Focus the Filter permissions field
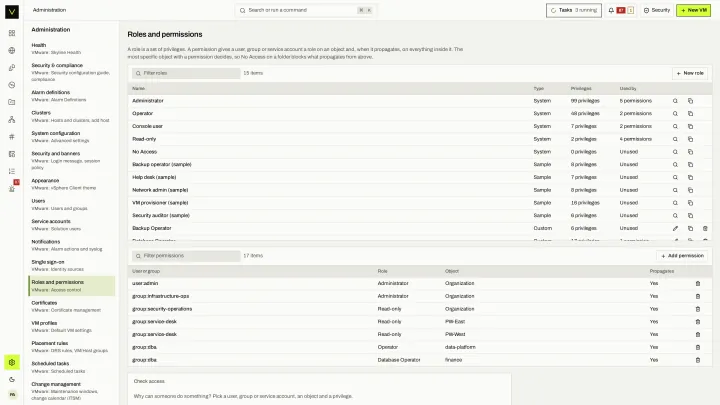Image resolution: width=720 pixels, height=405 pixels. tap(186, 256)
